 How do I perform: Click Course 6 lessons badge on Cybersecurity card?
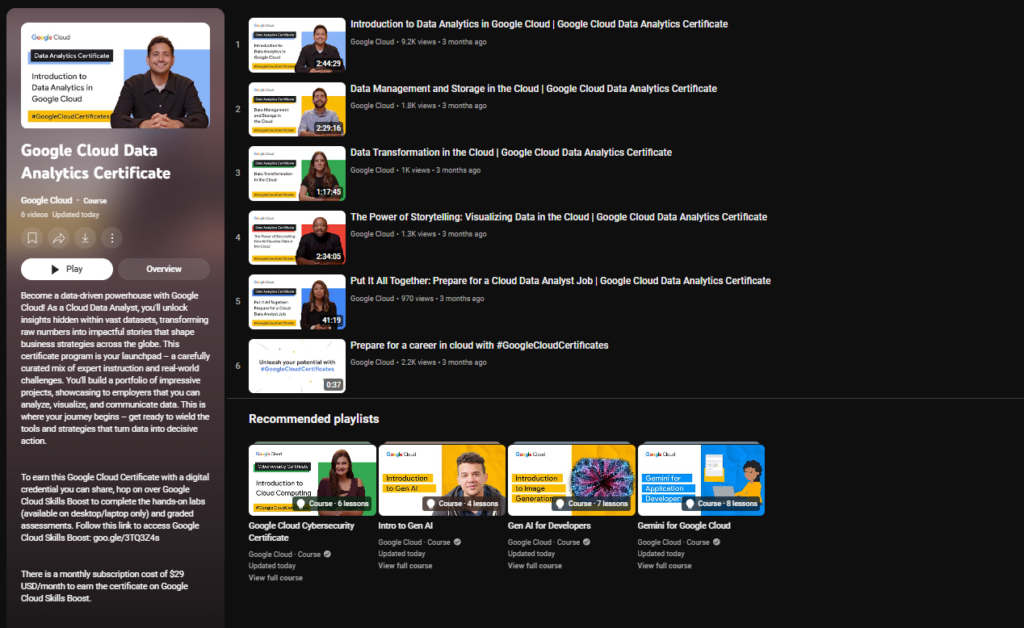pos(333,504)
